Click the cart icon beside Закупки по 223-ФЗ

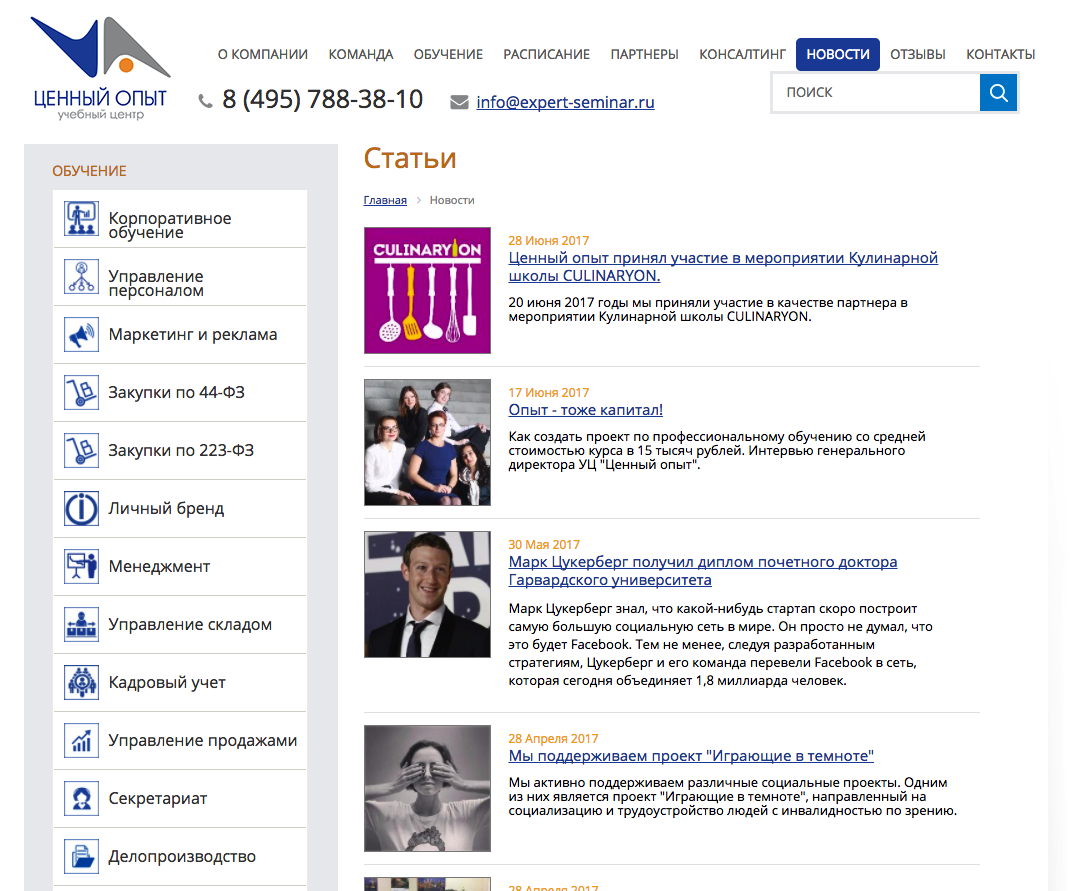(81, 450)
